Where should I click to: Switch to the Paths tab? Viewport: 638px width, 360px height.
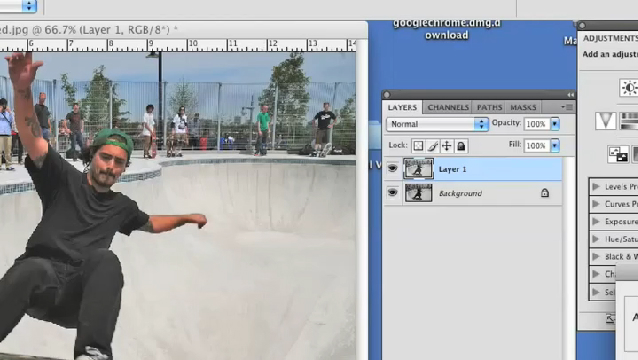[489, 107]
